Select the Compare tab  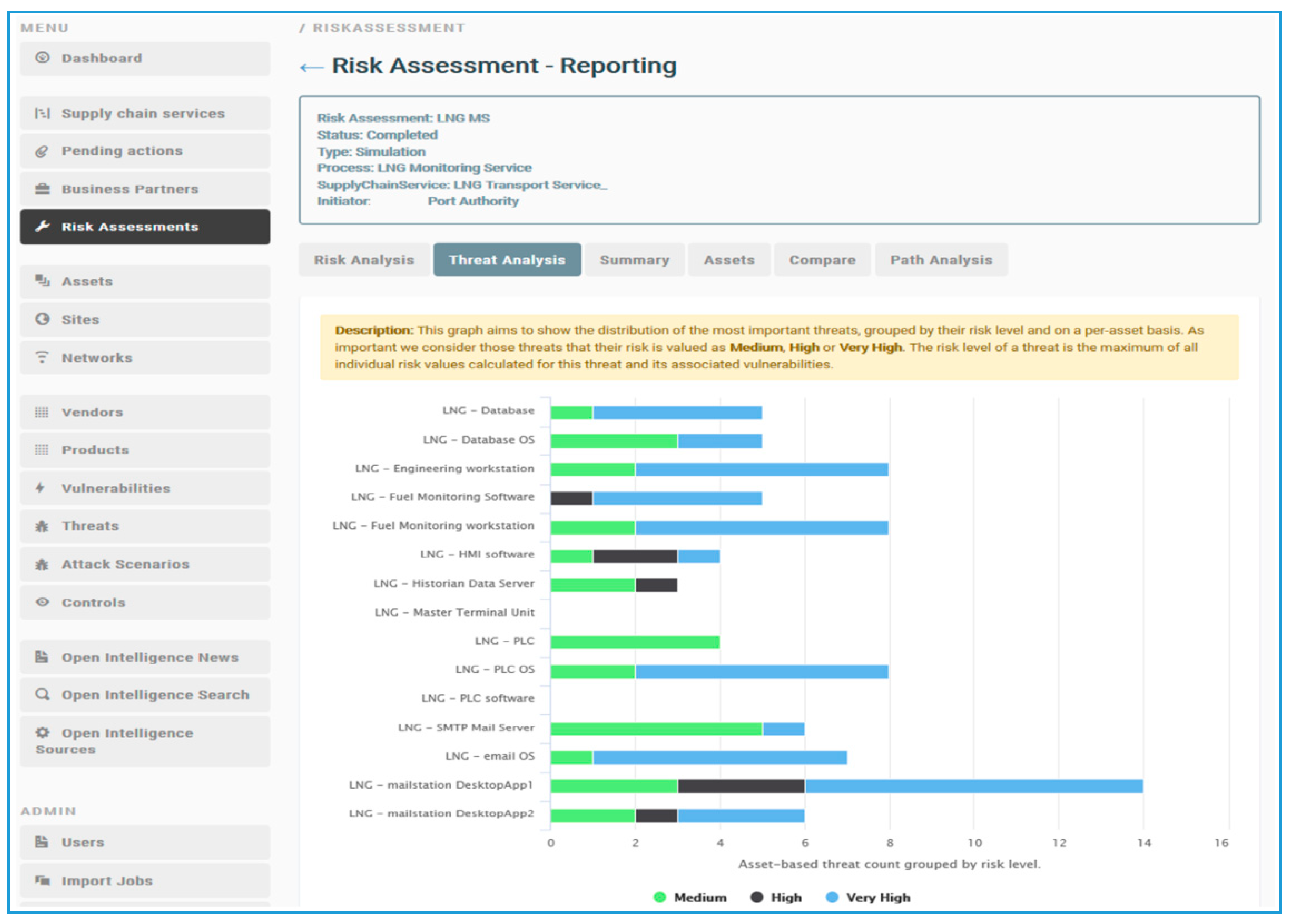tap(822, 260)
